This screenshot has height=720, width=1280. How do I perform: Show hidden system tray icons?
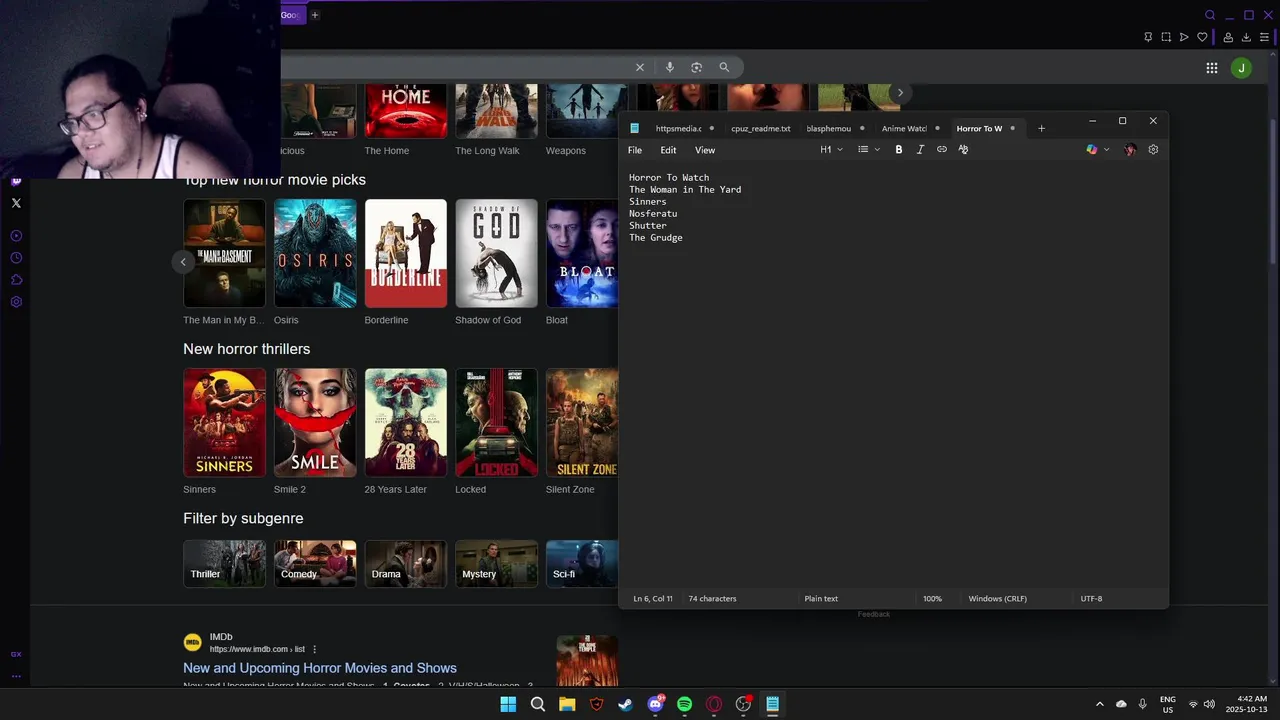1100,704
